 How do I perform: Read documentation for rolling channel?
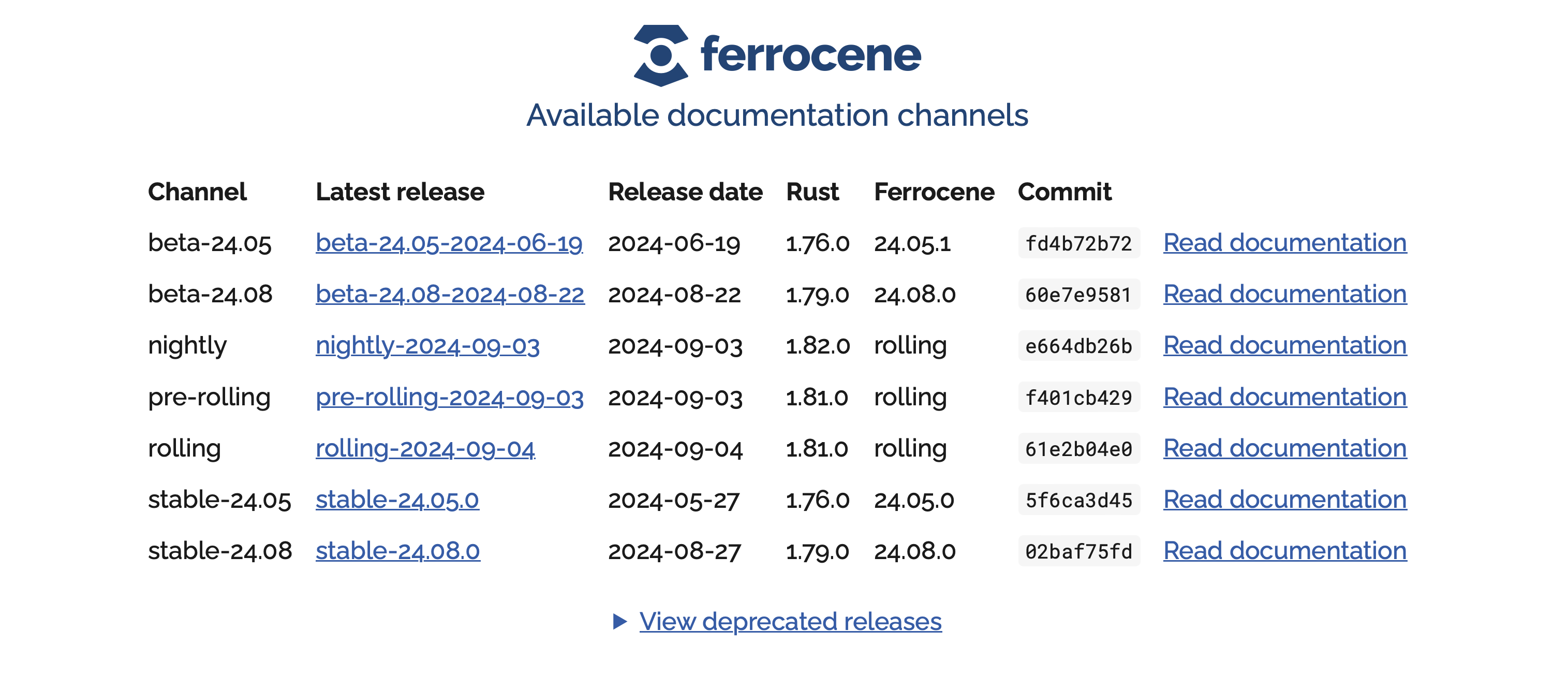click(1284, 448)
